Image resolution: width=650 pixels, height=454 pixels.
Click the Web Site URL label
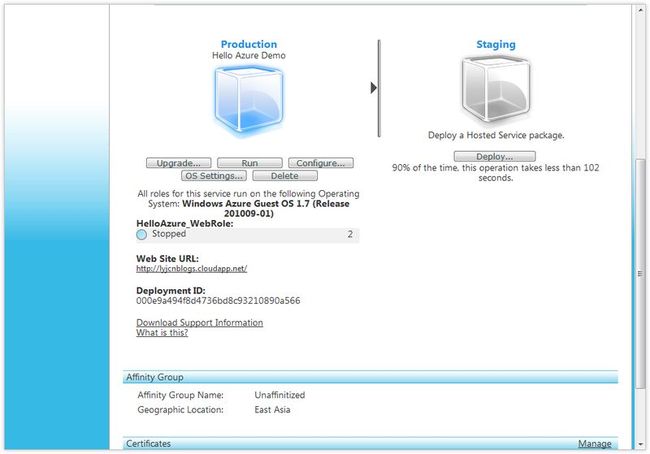point(167,259)
